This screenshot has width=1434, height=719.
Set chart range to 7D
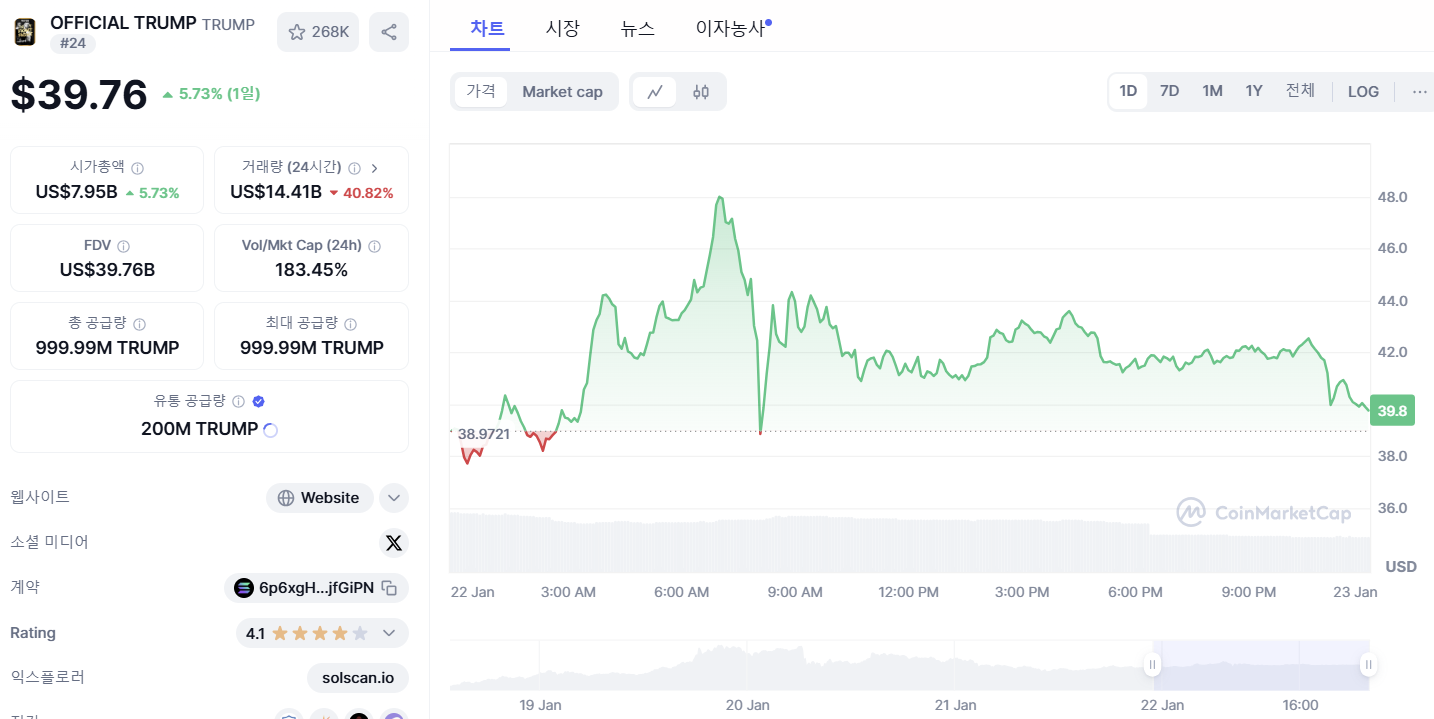coord(1169,91)
